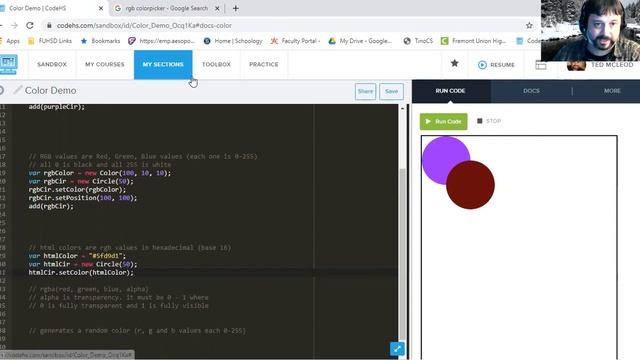Click the dark red circle on canvas

pos(470,185)
